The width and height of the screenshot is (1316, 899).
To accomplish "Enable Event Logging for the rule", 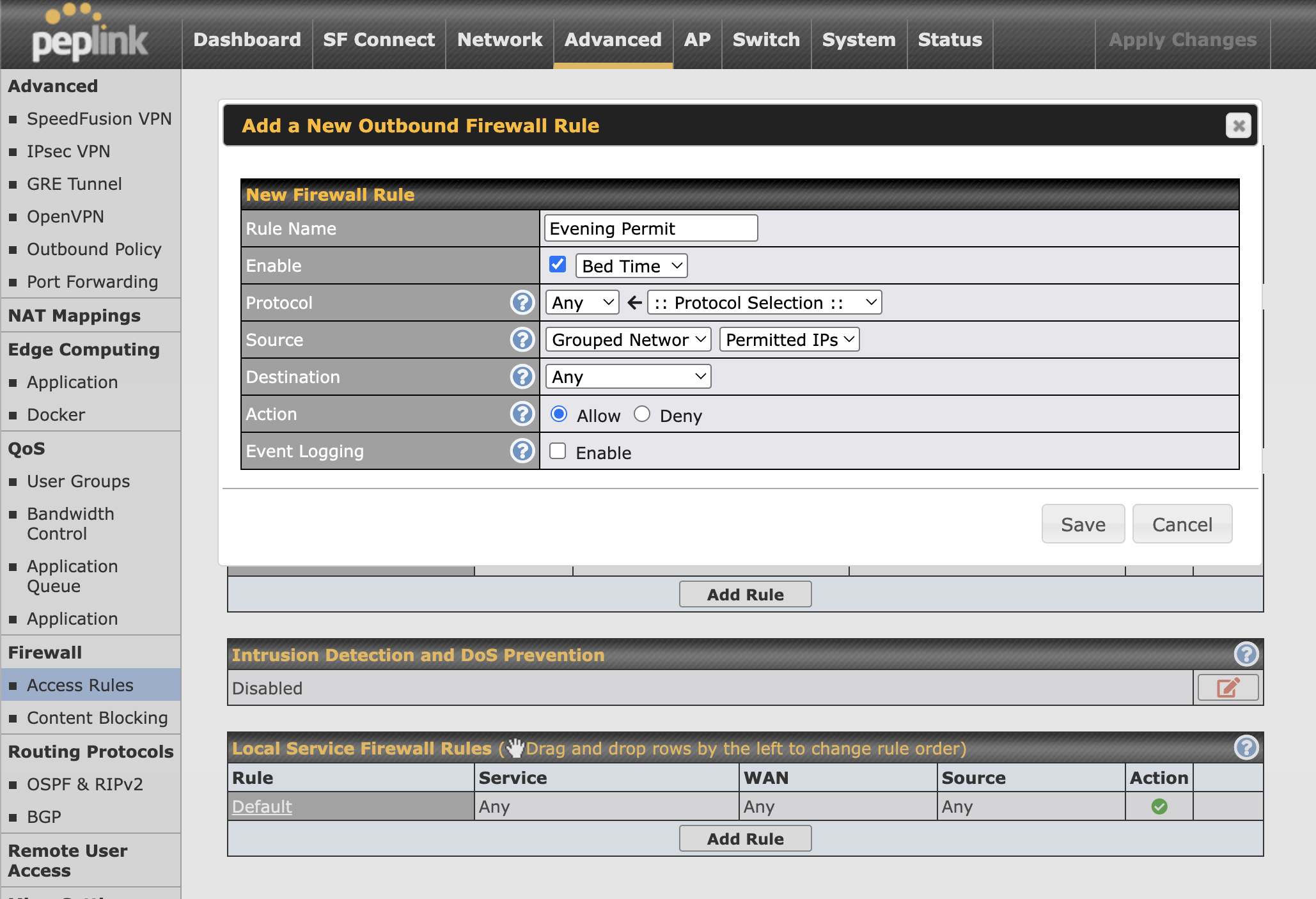I will pyautogui.click(x=557, y=451).
